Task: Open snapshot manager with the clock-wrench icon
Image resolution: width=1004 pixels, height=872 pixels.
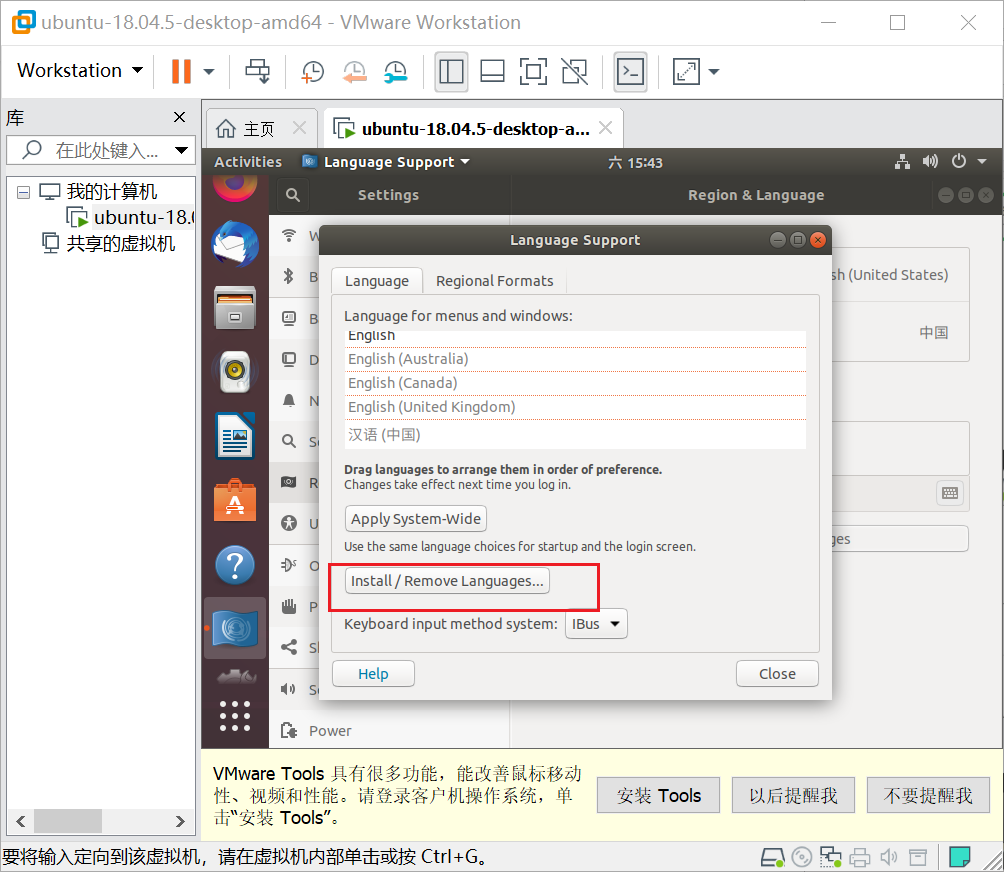Action: pyautogui.click(x=396, y=71)
